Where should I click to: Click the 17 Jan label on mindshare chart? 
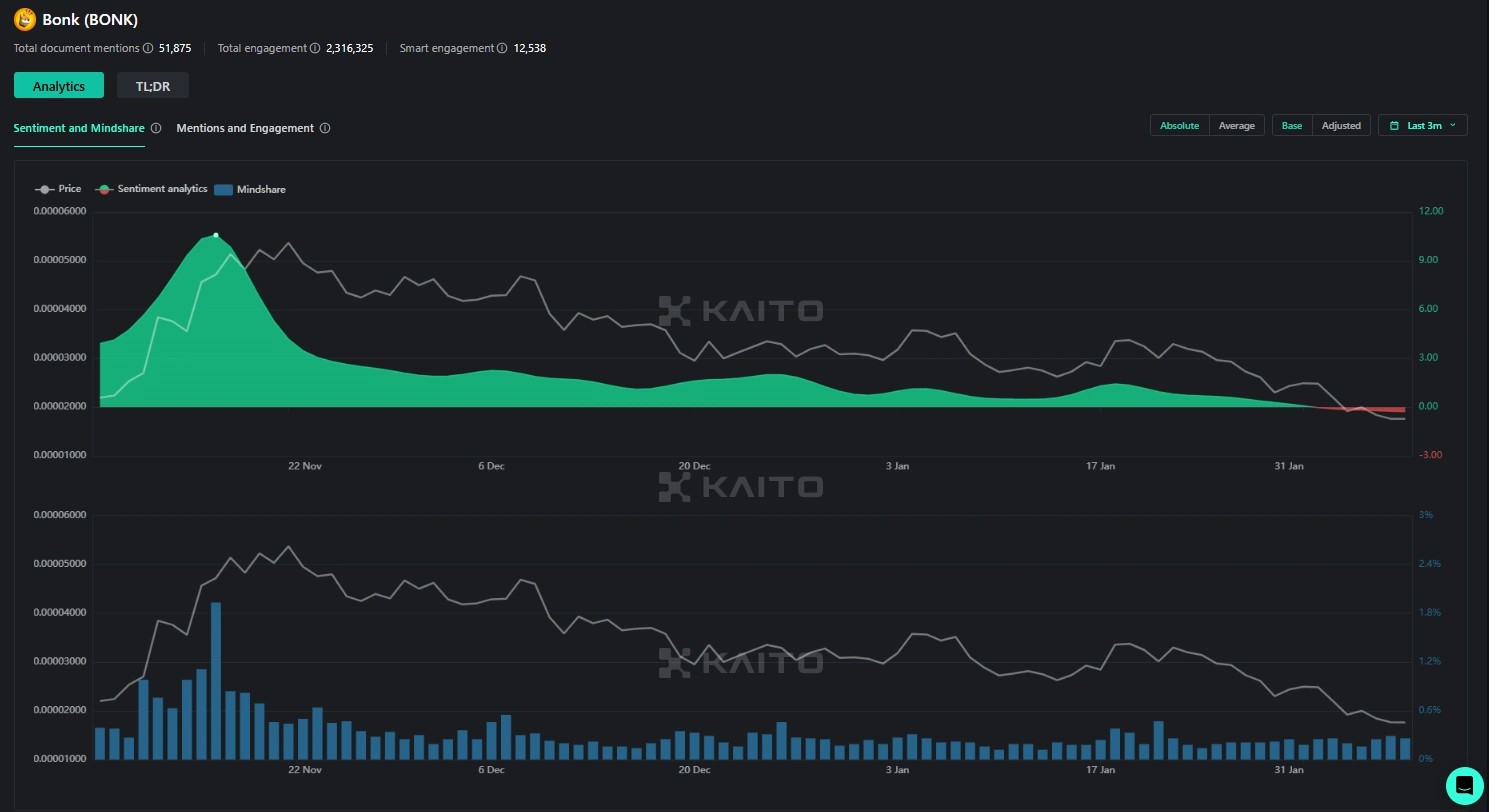click(1100, 770)
